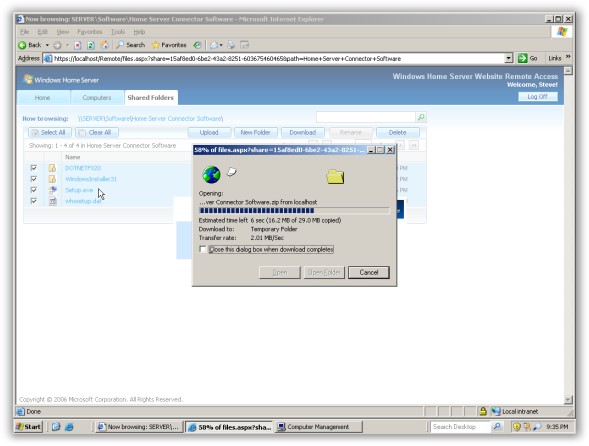The width and height of the screenshot is (589, 446).
Task: Go to the browser Home page icon
Action: tap(104, 45)
